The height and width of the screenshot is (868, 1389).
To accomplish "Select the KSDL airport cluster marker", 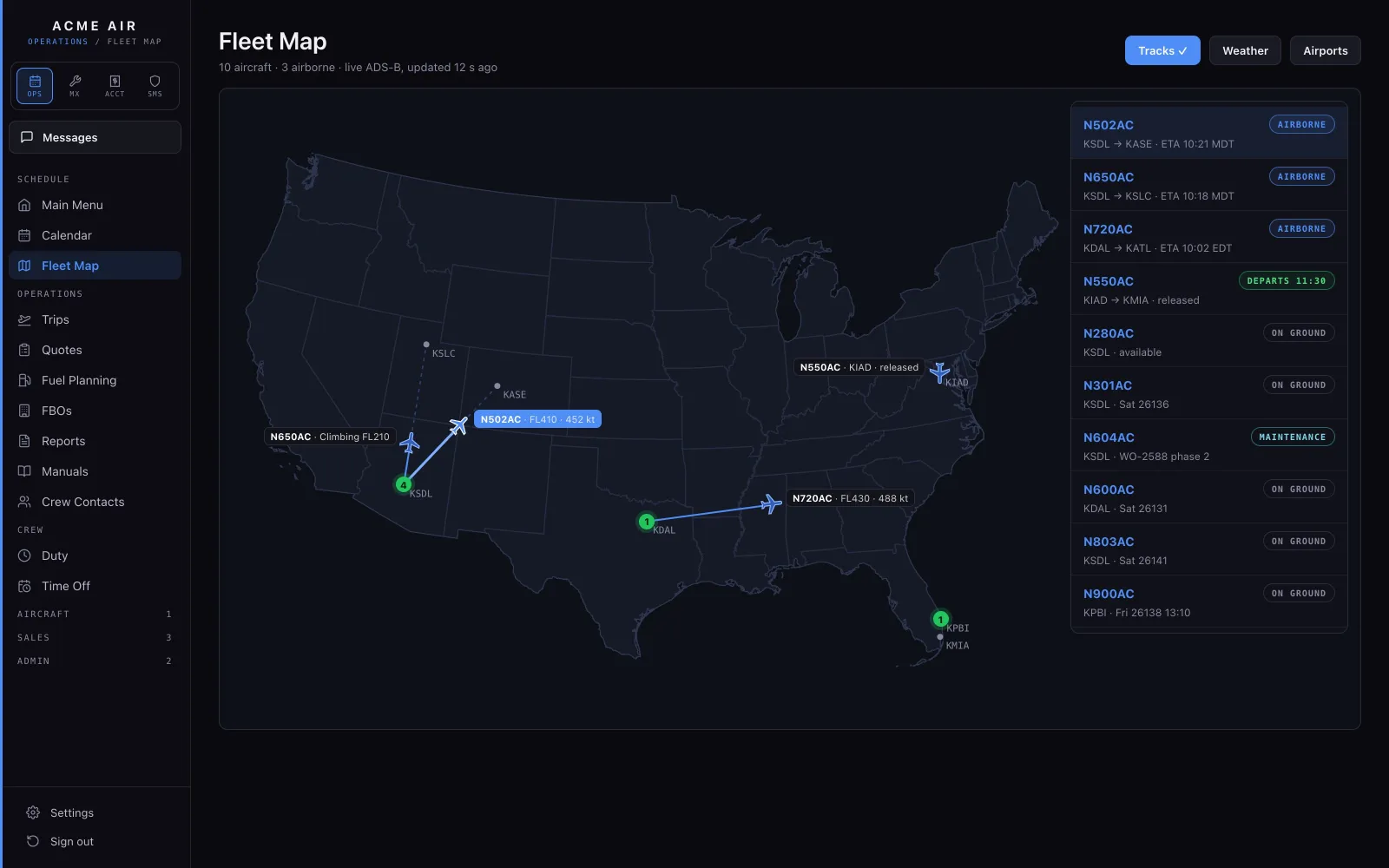I will pos(404,484).
